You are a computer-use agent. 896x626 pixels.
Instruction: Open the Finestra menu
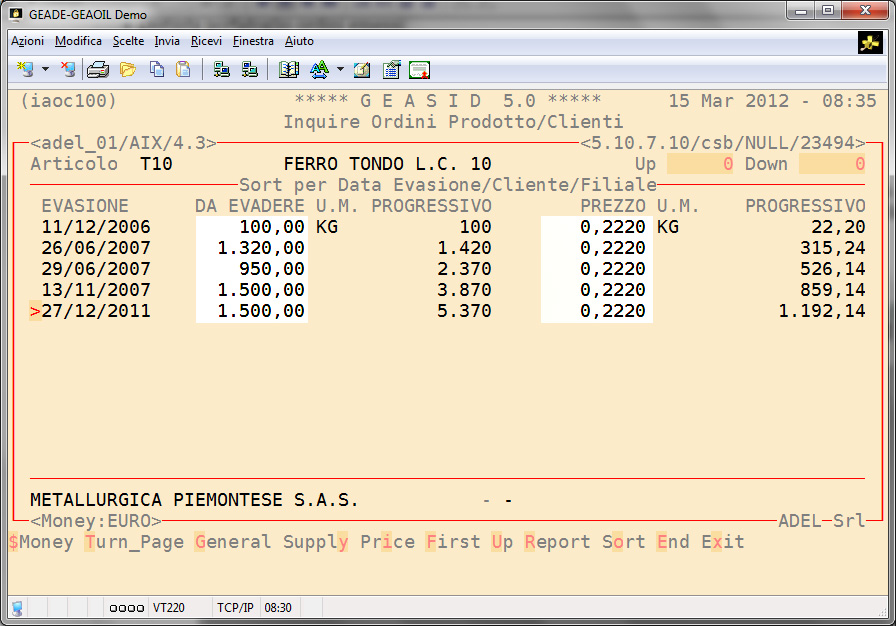253,41
